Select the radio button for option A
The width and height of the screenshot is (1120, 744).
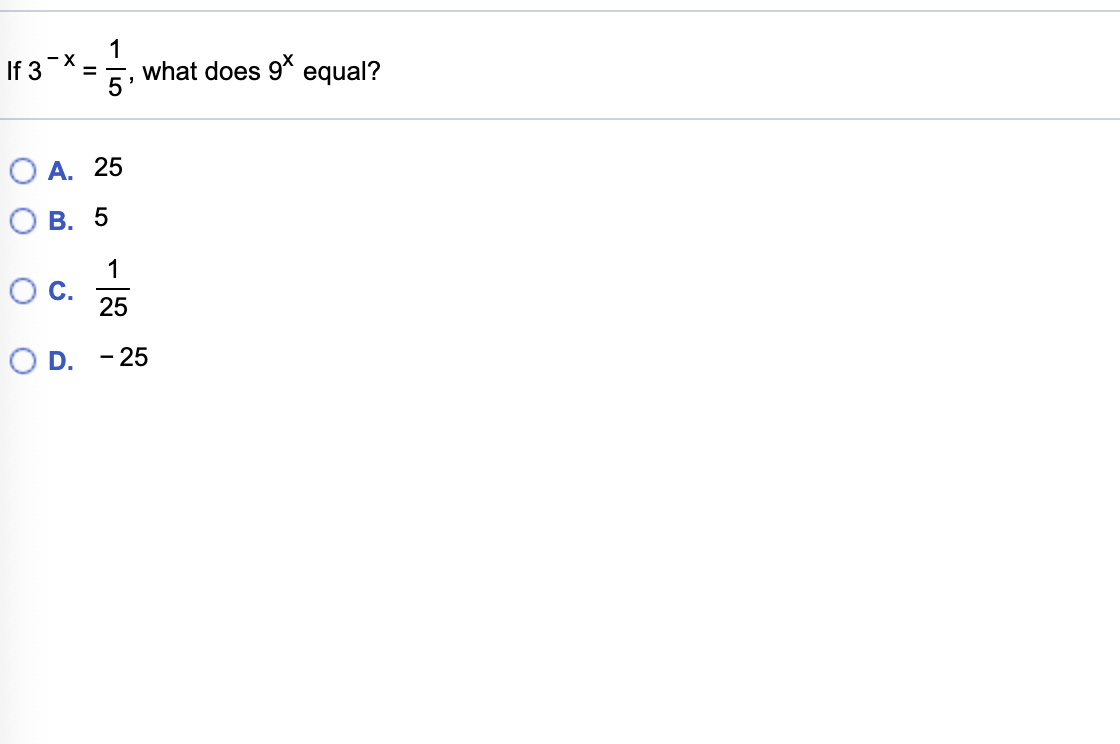(23, 171)
